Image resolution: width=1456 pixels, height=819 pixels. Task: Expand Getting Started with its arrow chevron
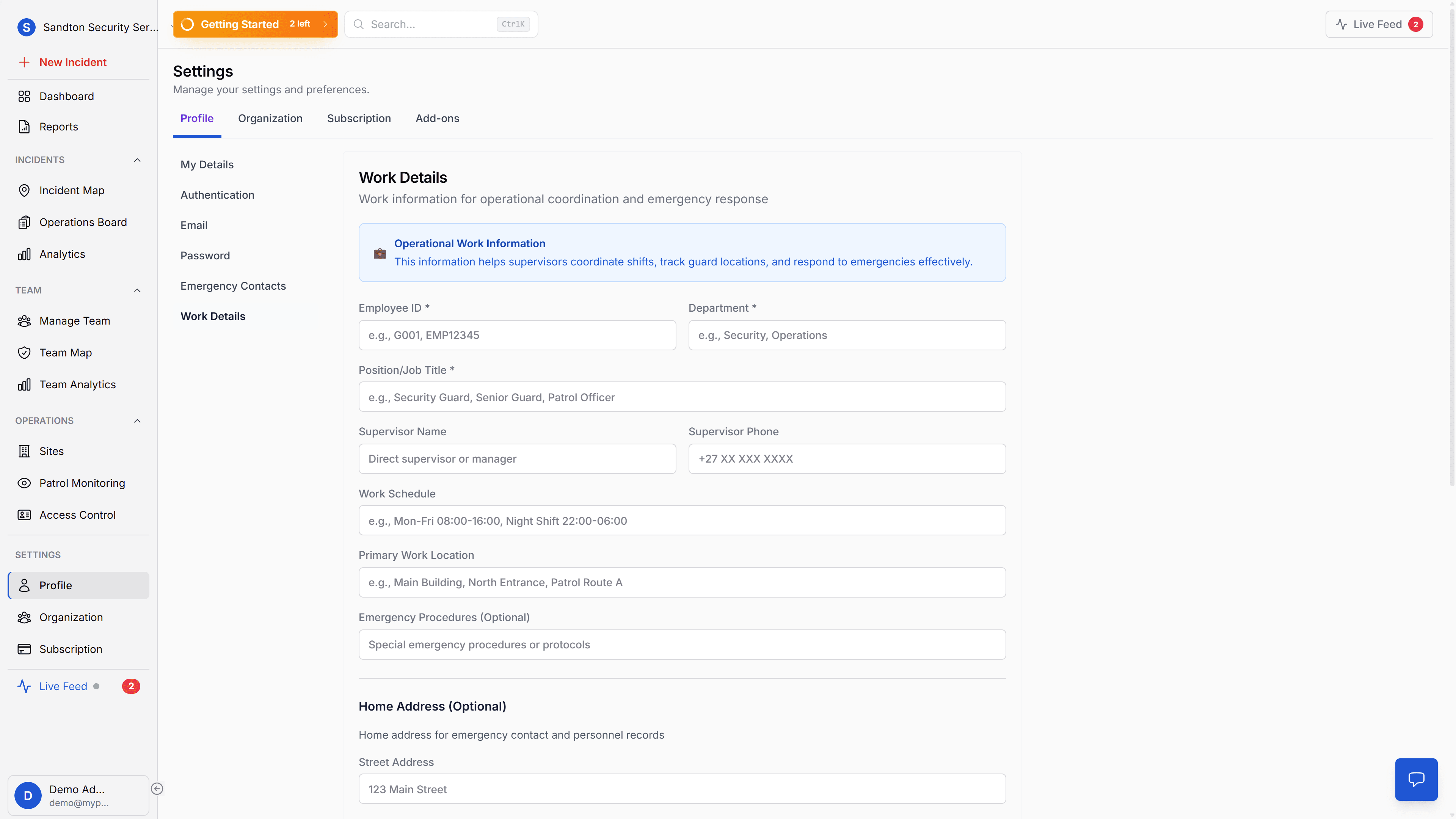[326, 24]
